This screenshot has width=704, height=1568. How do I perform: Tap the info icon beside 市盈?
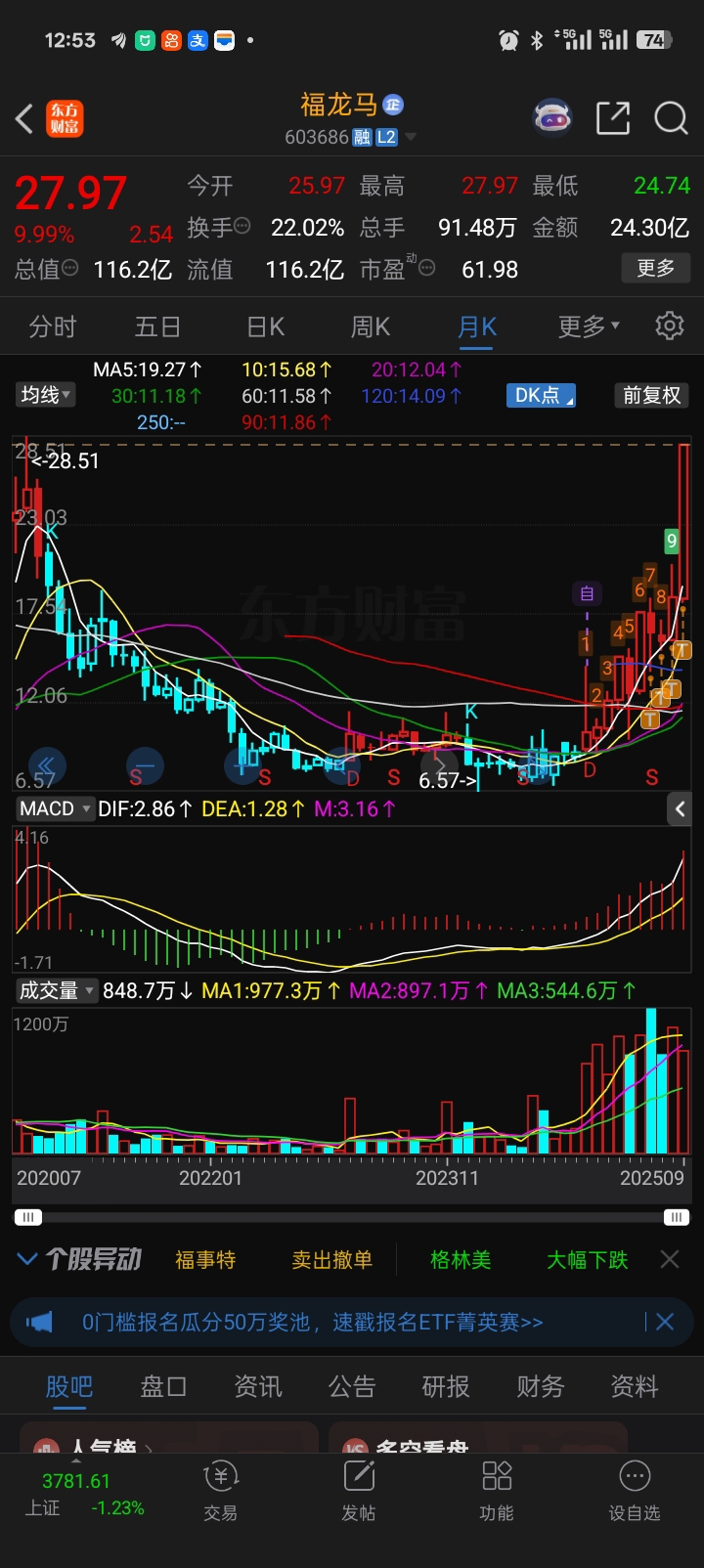(x=427, y=267)
